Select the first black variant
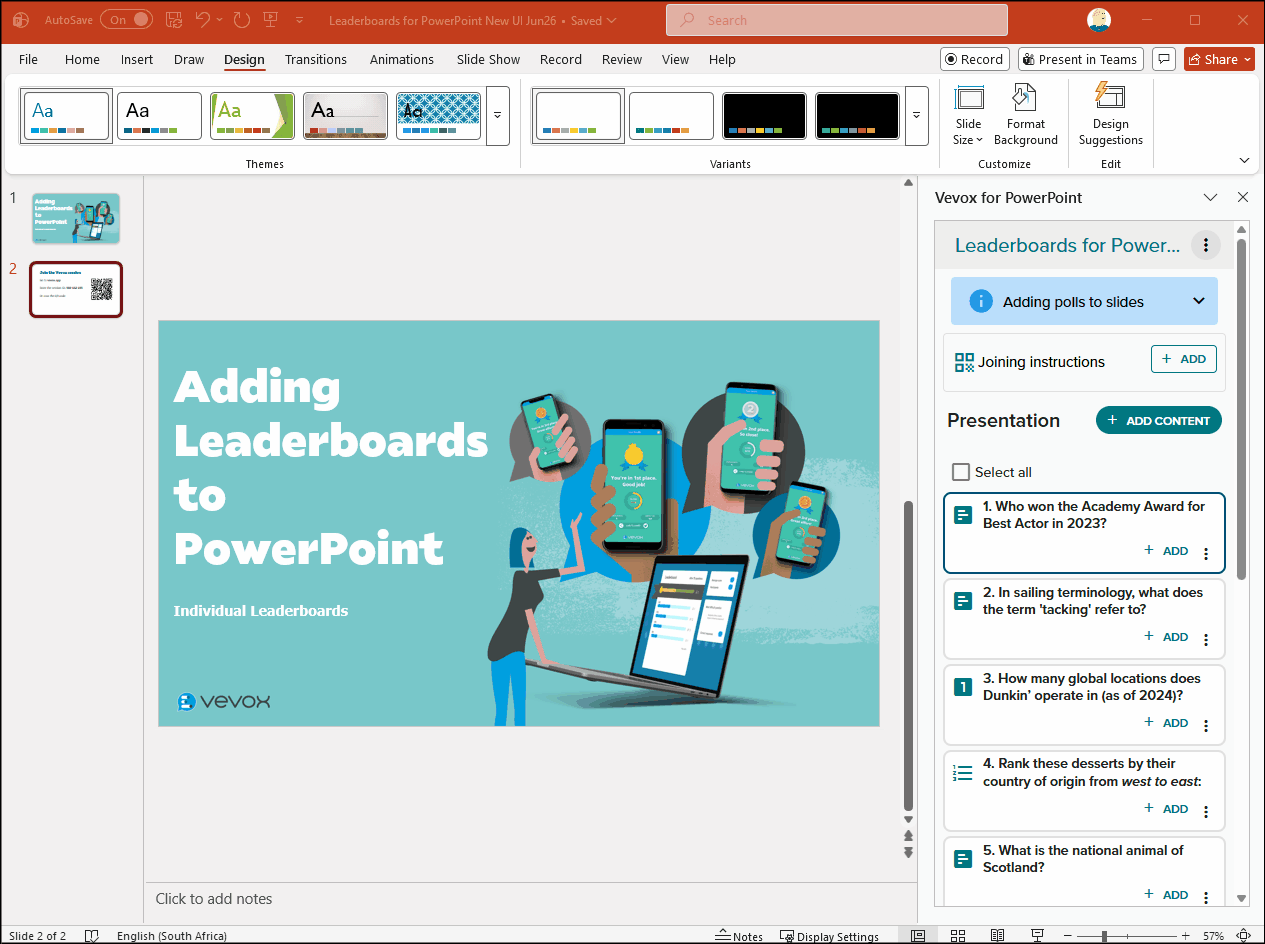This screenshot has height=944, width=1265. tap(764, 116)
